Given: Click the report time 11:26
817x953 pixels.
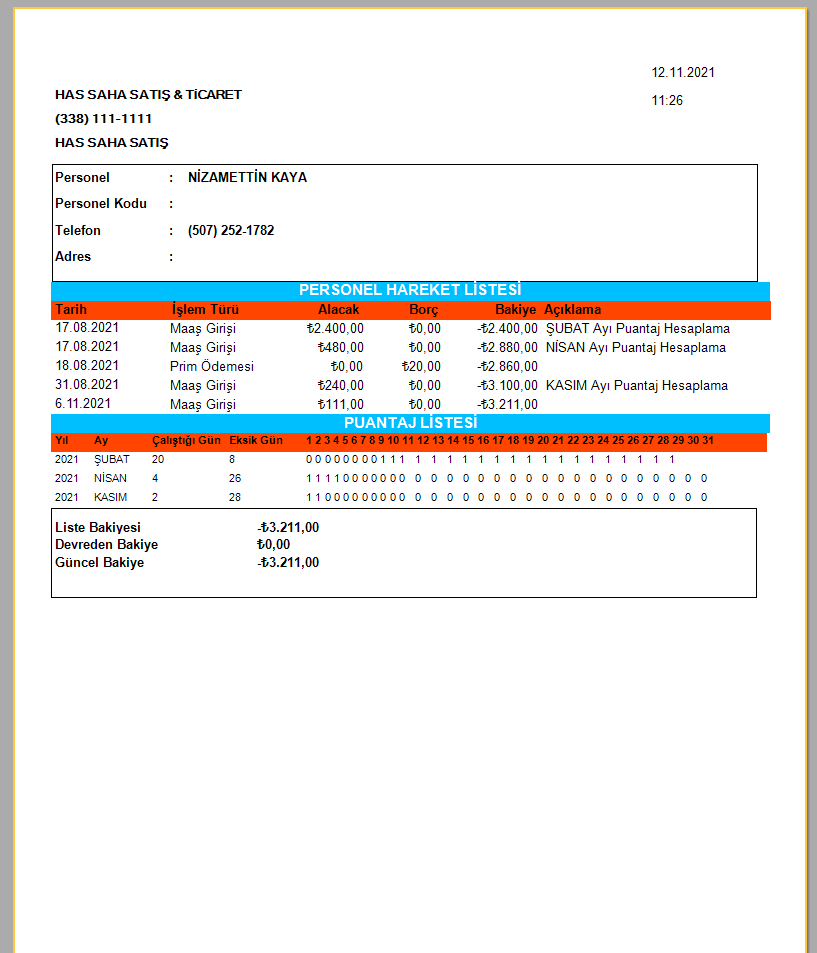Looking at the screenshot, I should 667,101.
